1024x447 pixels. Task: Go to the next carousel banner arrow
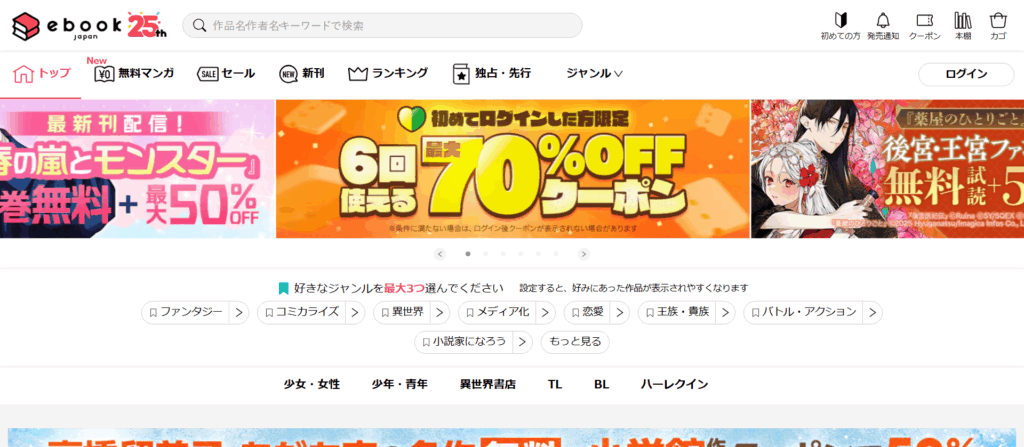[584, 254]
